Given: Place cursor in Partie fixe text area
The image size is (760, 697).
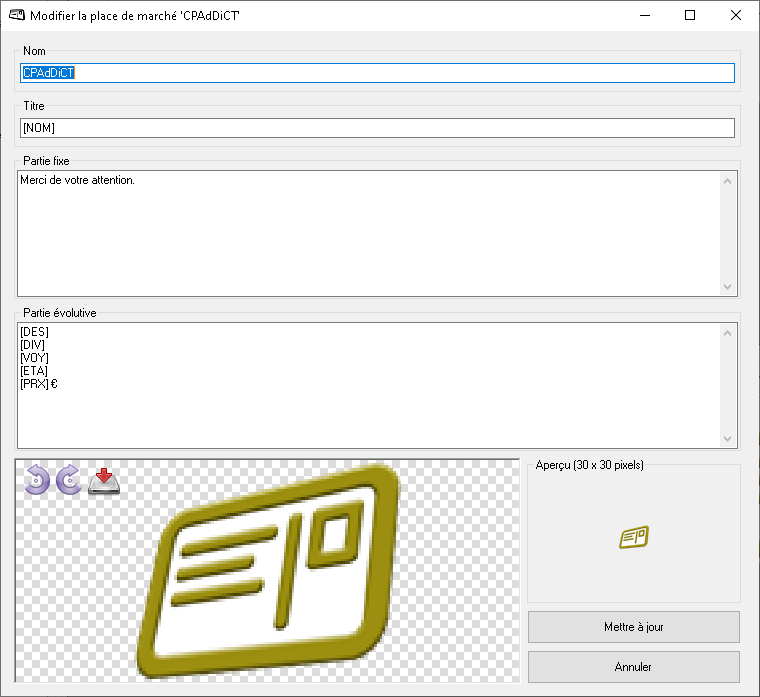Looking at the screenshot, I should pyautogui.click(x=368, y=233).
